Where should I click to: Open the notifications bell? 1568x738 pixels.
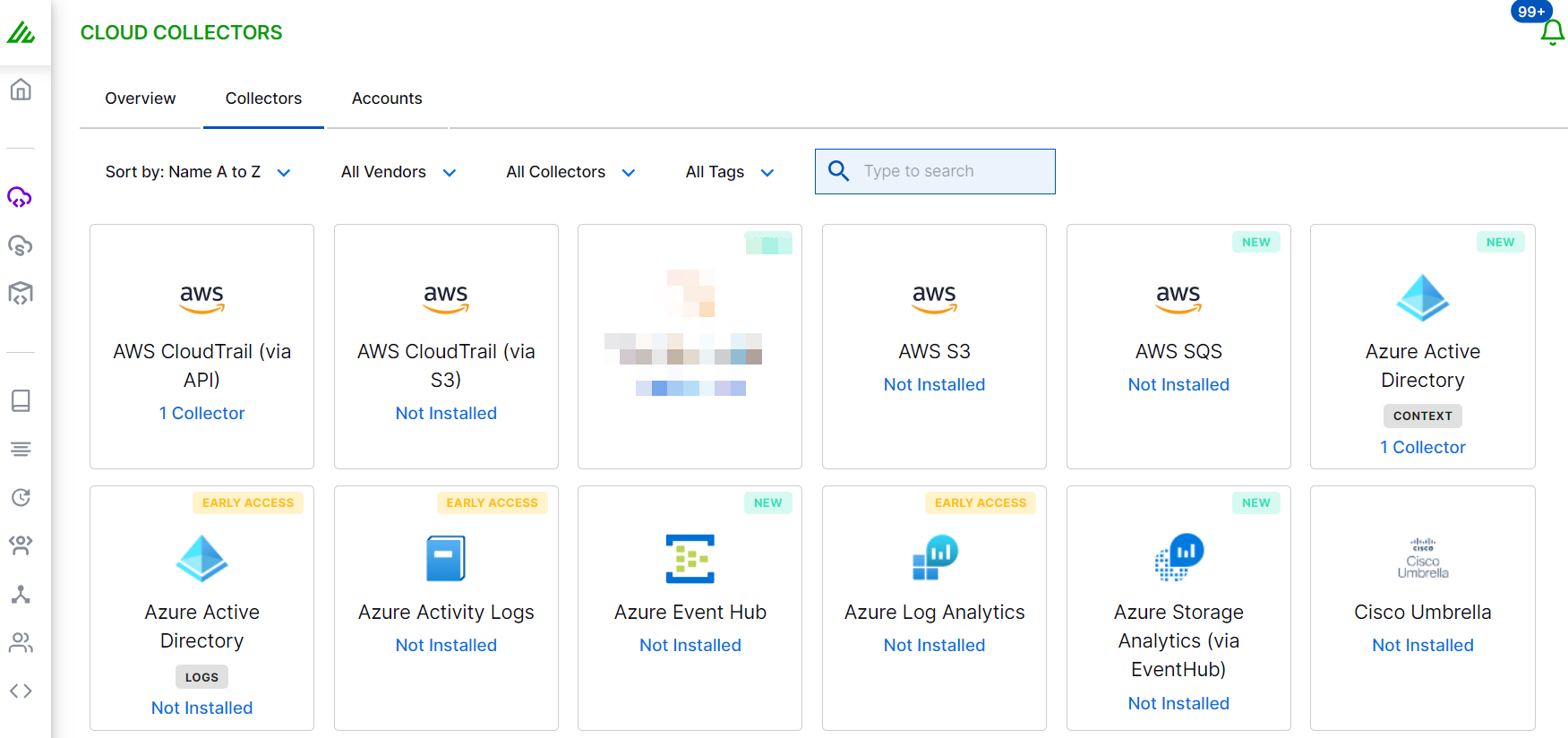click(1552, 33)
